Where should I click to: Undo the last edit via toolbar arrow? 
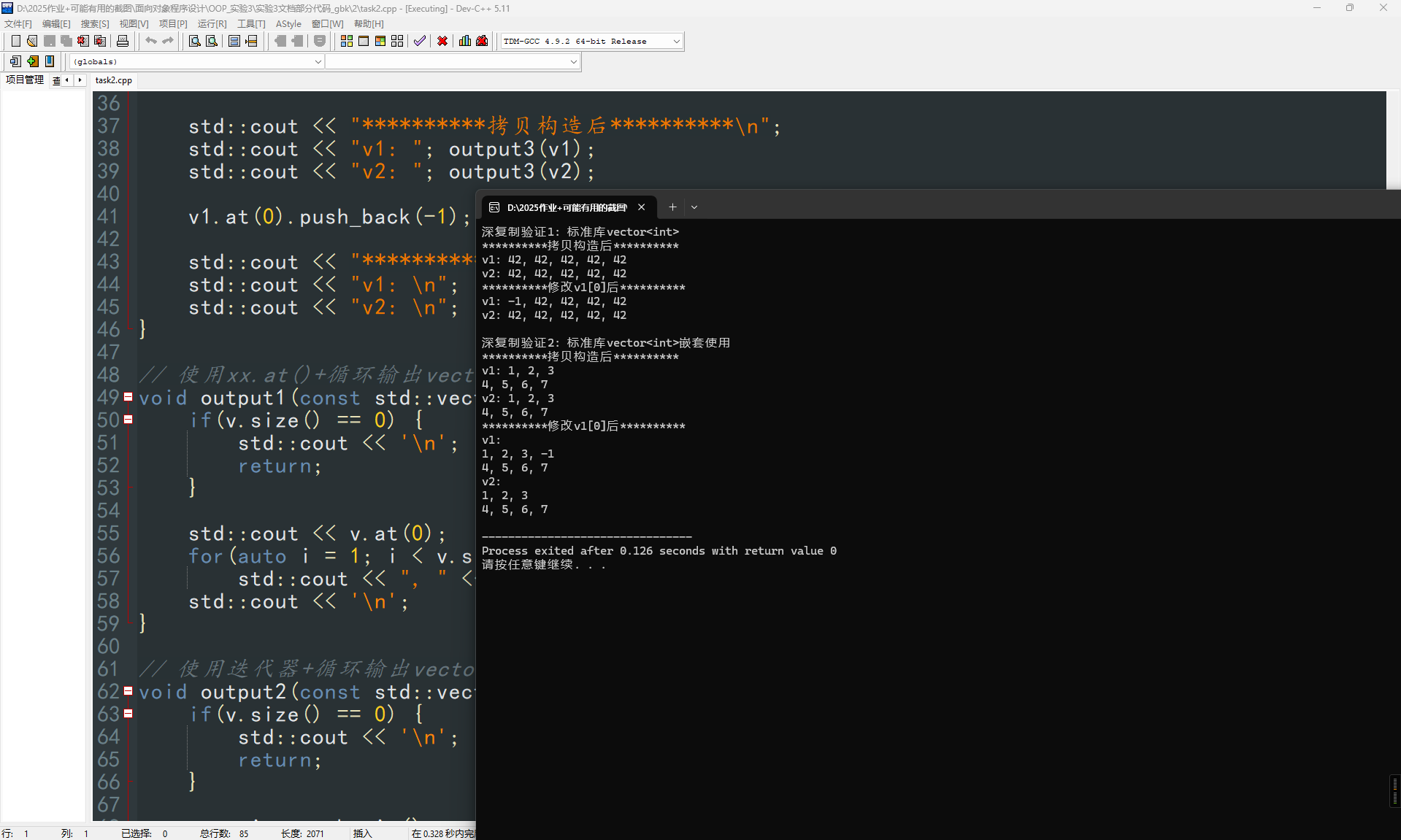[150, 41]
